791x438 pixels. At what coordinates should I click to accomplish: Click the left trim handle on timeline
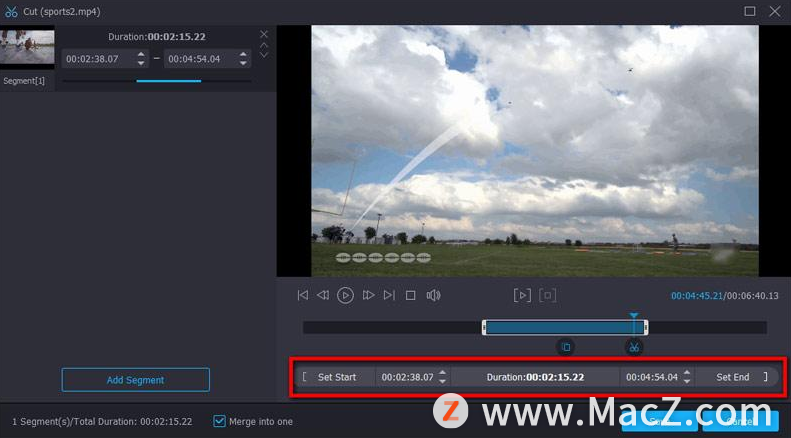pos(484,327)
